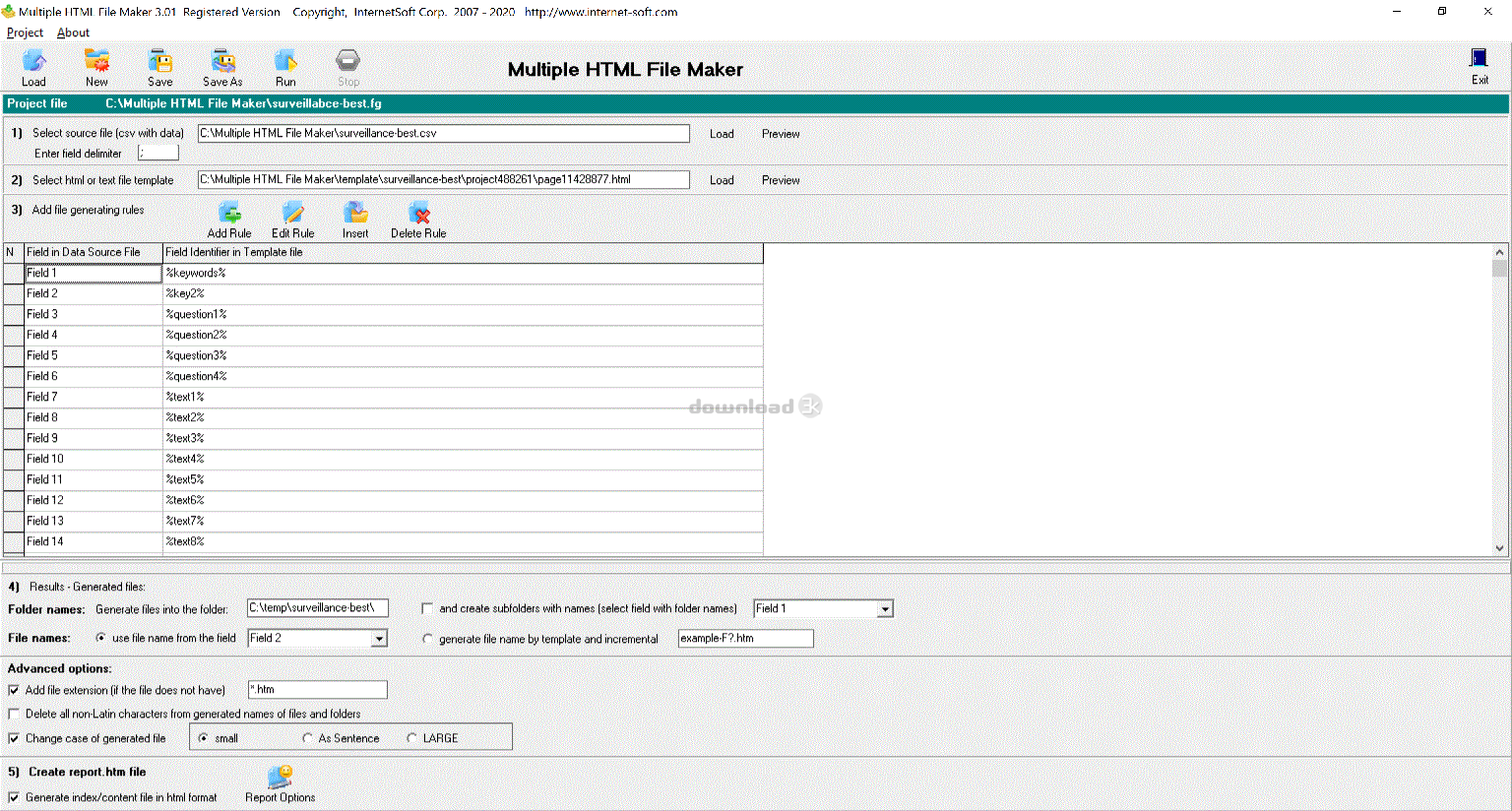Click the rules list scroll up arrow
Viewport: 1512px width, 811px height.
pyautogui.click(x=1499, y=252)
